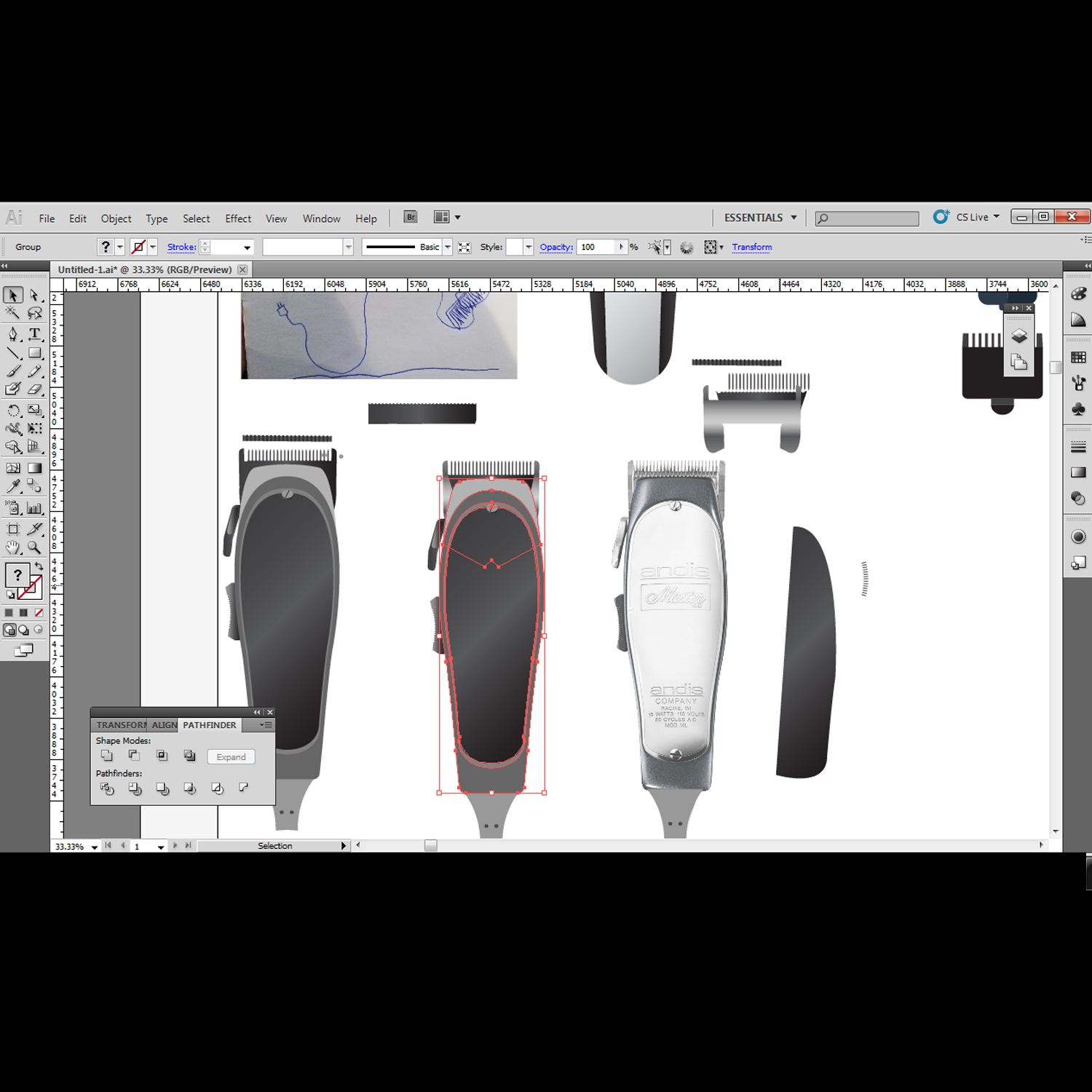Activate the Eyedropper tool
The height and width of the screenshot is (1092, 1092).
tap(13, 486)
